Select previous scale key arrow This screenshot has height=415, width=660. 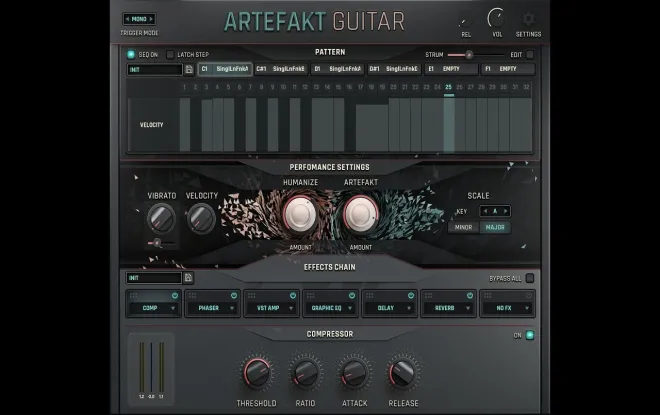tap(485, 211)
